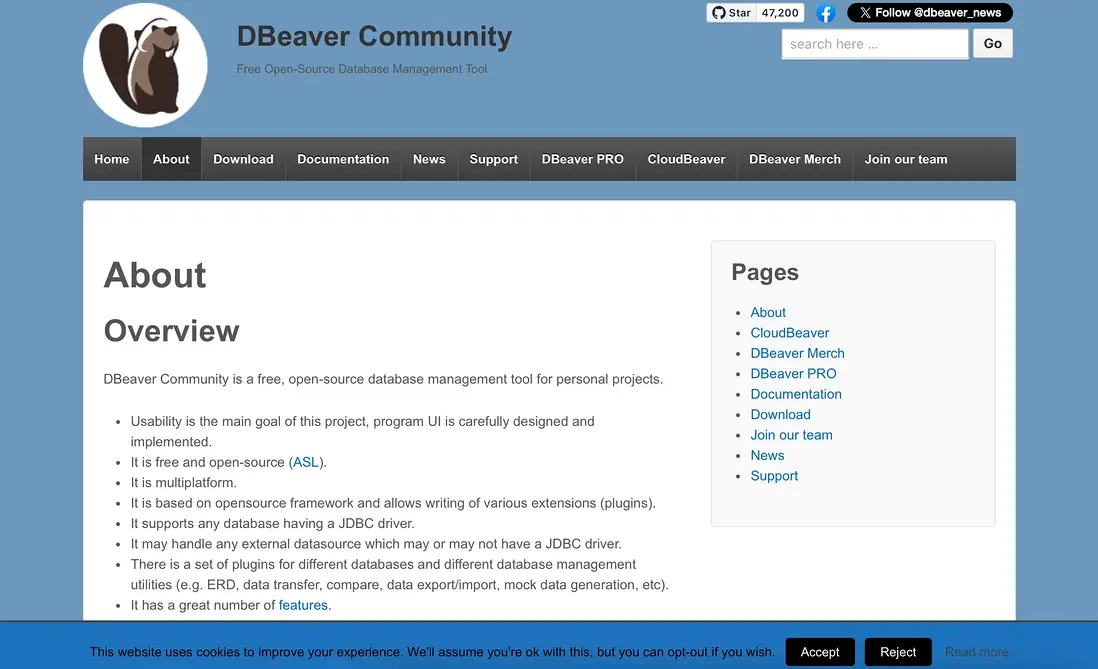1098x669 pixels.
Task: Open News in the navigation bar
Action: click(429, 159)
